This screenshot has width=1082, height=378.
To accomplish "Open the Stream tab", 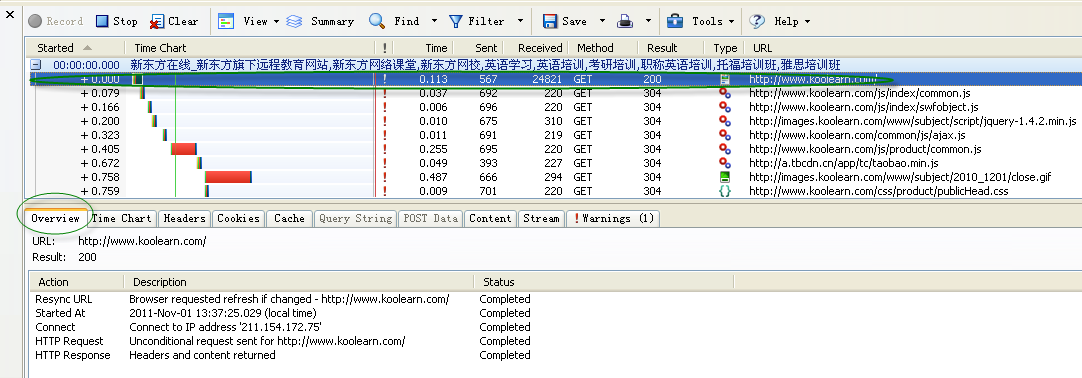I will tap(541, 219).
